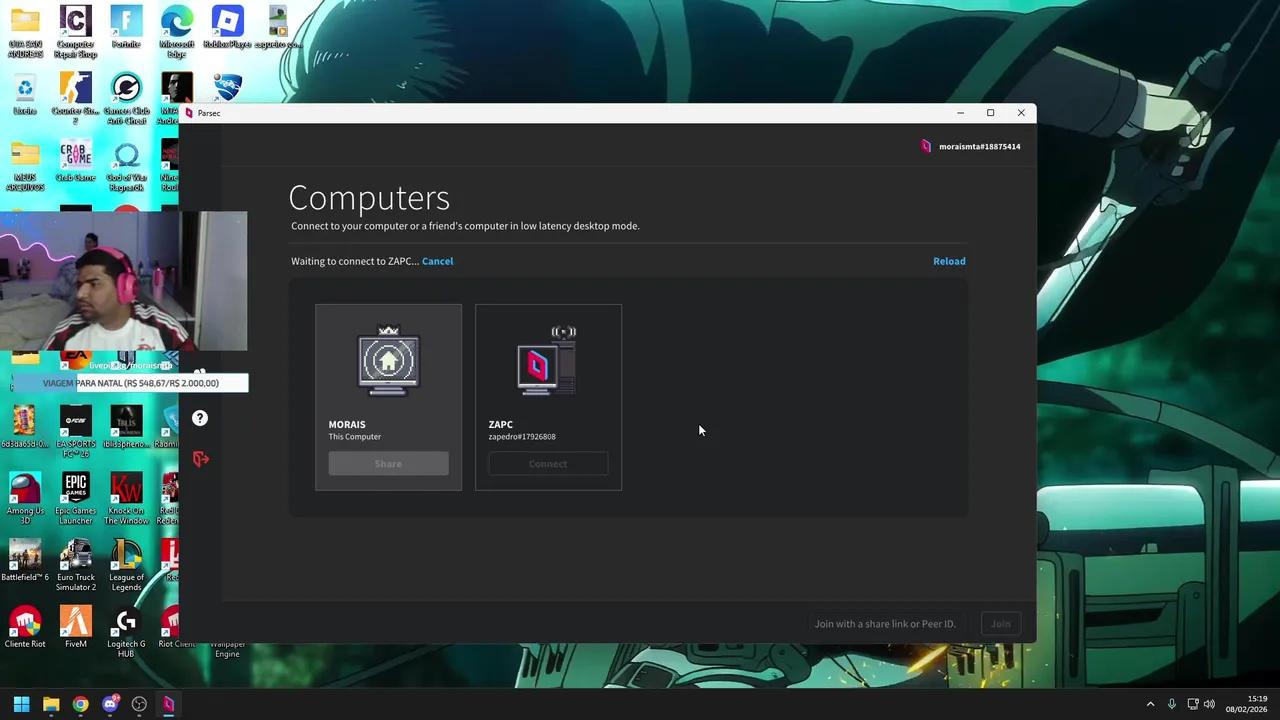Launch God of War Ragnarök shortcut
This screenshot has width=1280, height=720.
click(126, 166)
